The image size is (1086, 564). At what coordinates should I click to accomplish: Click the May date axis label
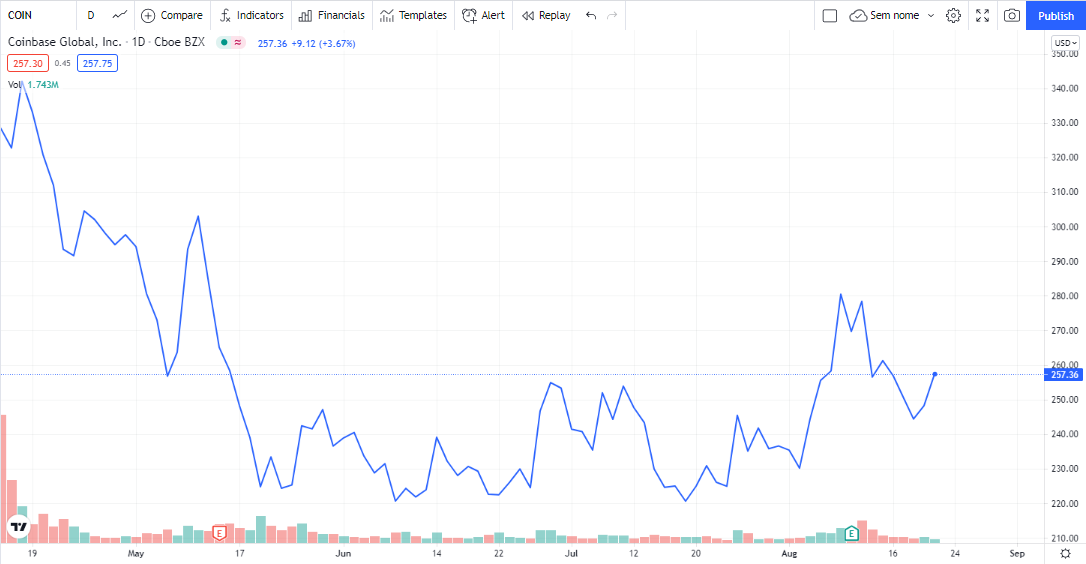pos(136,553)
